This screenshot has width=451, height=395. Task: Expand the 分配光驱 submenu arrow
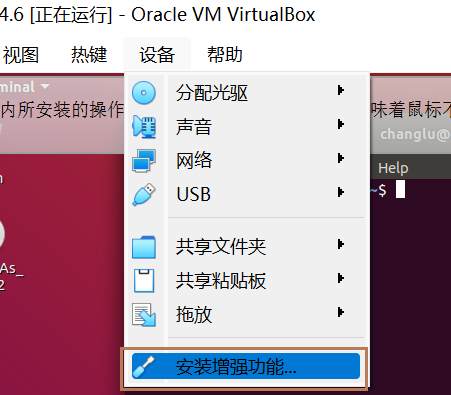click(x=340, y=90)
